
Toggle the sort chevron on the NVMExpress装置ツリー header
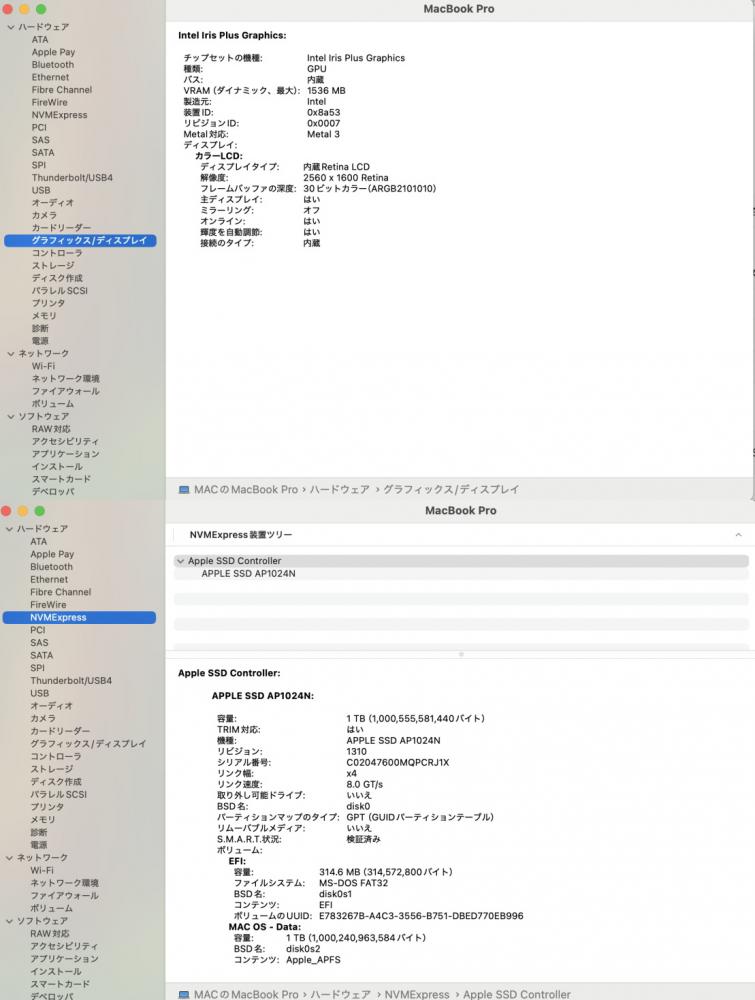point(738,534)
